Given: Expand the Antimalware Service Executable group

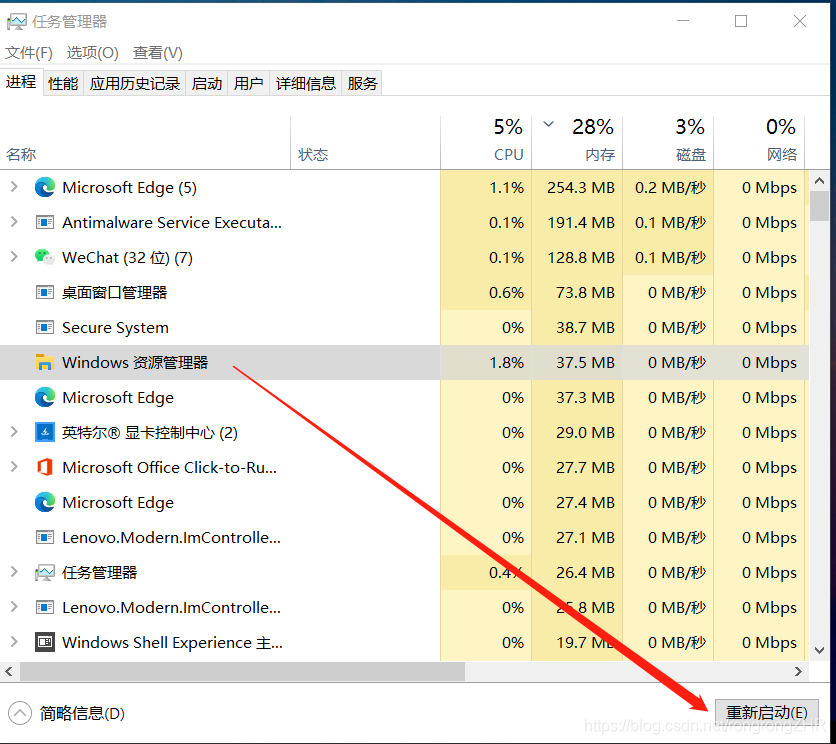Looking at the screenshot, I should (14, 221).
